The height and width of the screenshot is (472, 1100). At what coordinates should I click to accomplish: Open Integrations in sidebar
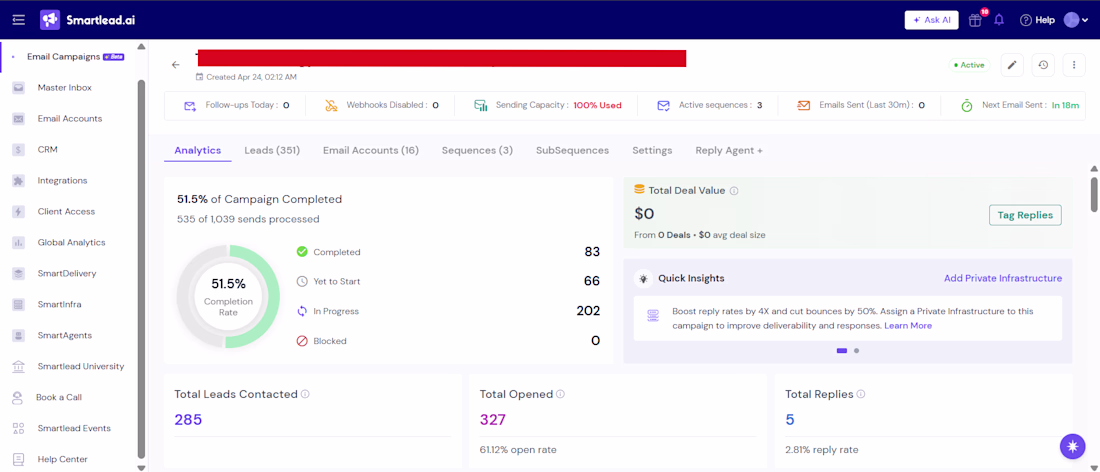click(x=62, y=180)
